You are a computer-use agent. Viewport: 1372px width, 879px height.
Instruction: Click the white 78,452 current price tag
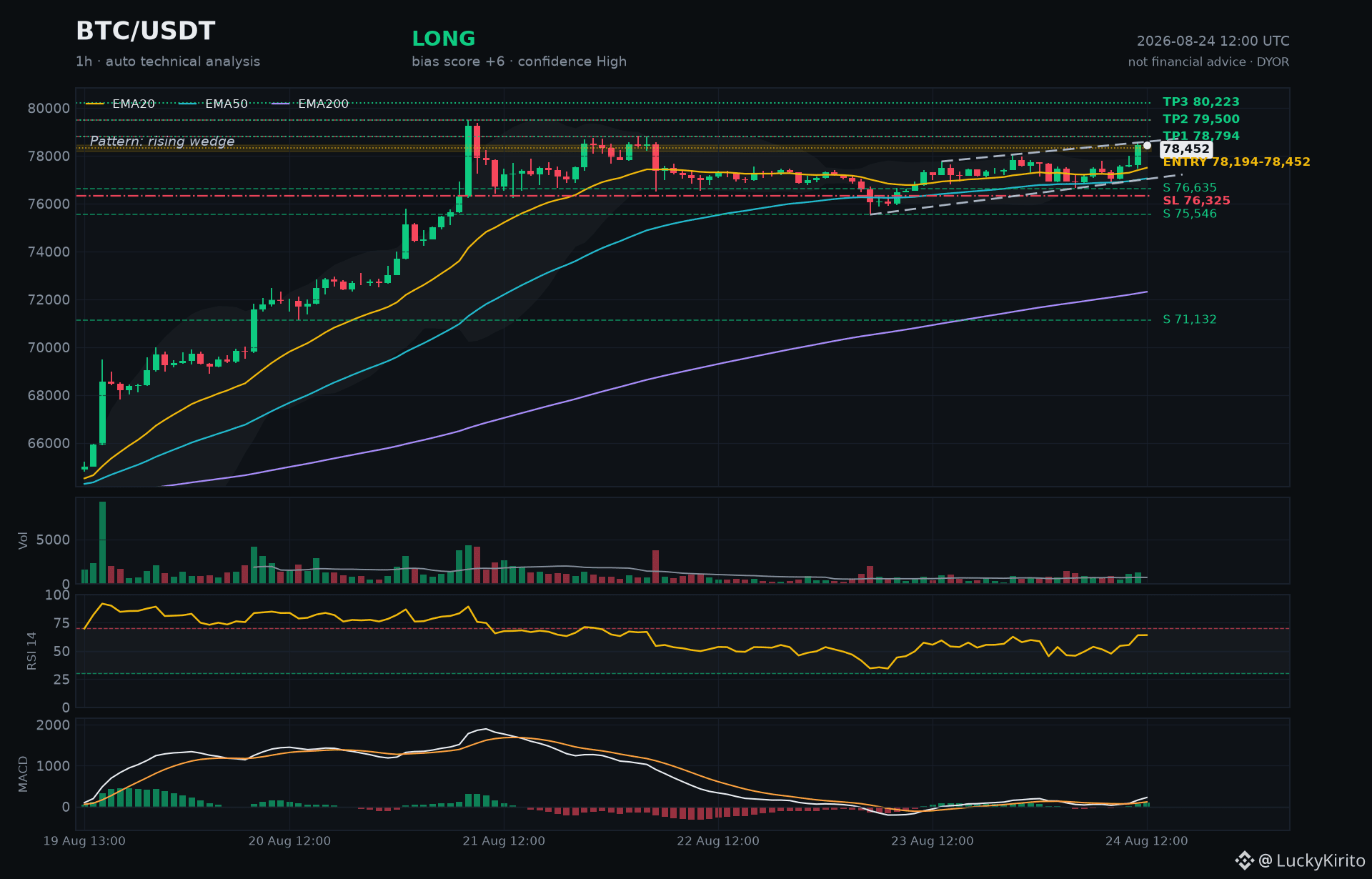pos(1186,149)
